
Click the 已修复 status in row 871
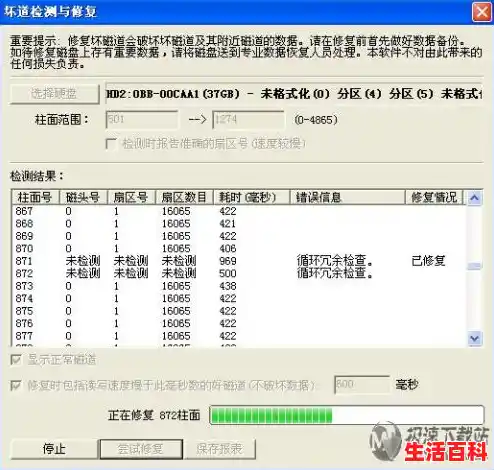[x=428, y=261]
